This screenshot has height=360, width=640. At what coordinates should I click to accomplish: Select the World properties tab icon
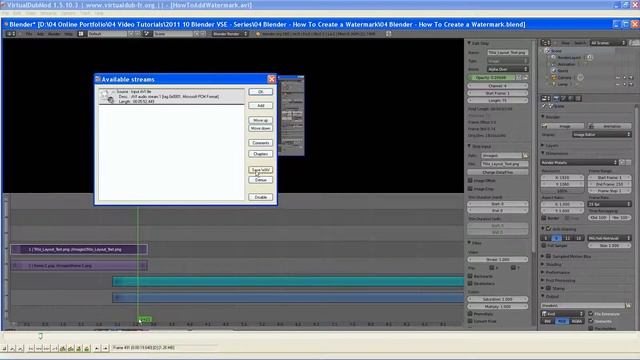pos(571,98)
